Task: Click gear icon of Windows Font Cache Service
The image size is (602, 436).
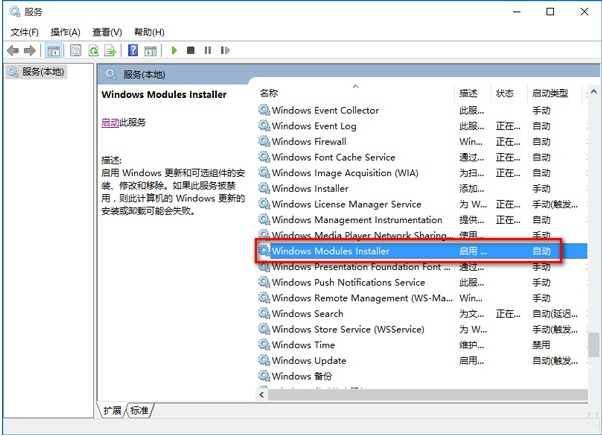Action: point(264,157)
